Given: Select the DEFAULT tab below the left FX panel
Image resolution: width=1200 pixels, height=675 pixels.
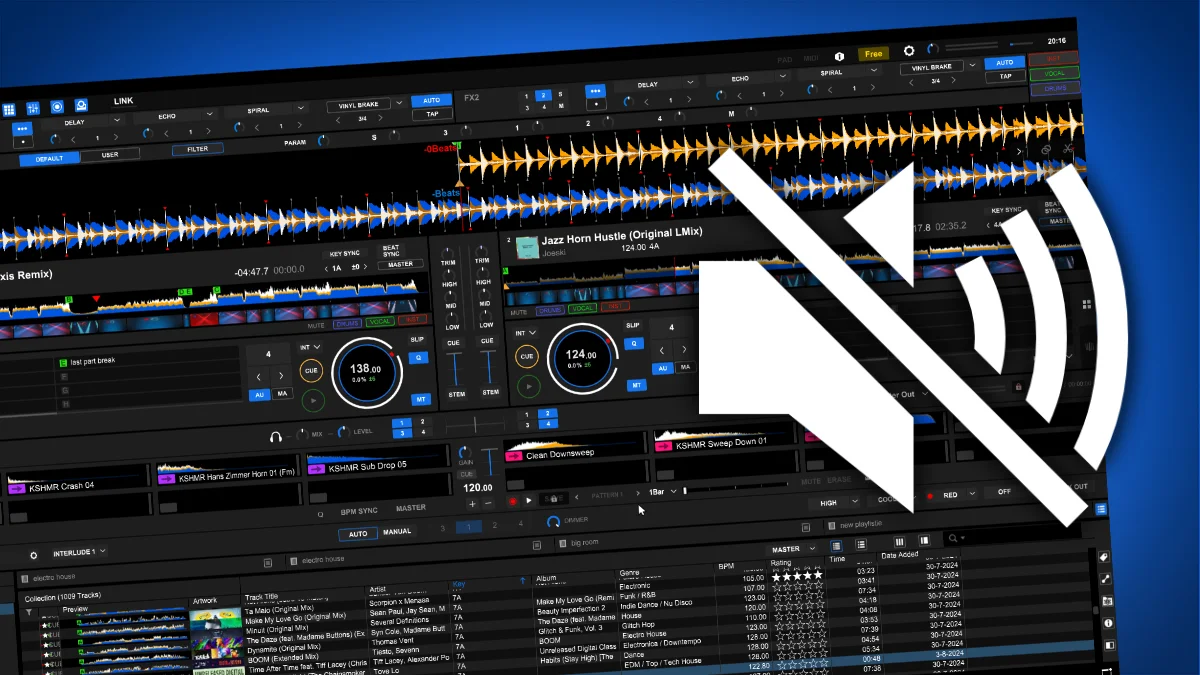Looking at the screenshot, I should 48,158.
